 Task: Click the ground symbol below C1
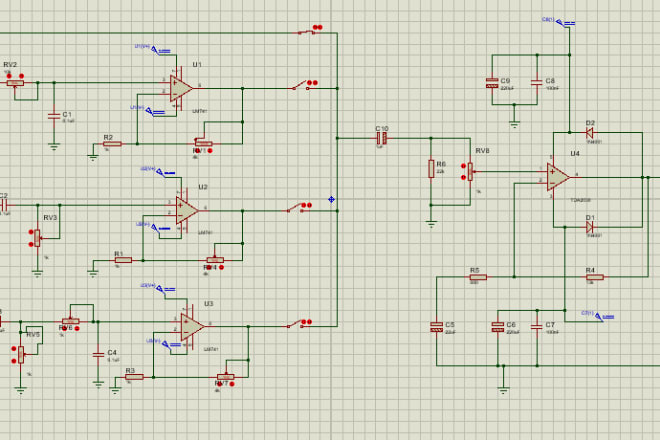(x=54, y=147)
